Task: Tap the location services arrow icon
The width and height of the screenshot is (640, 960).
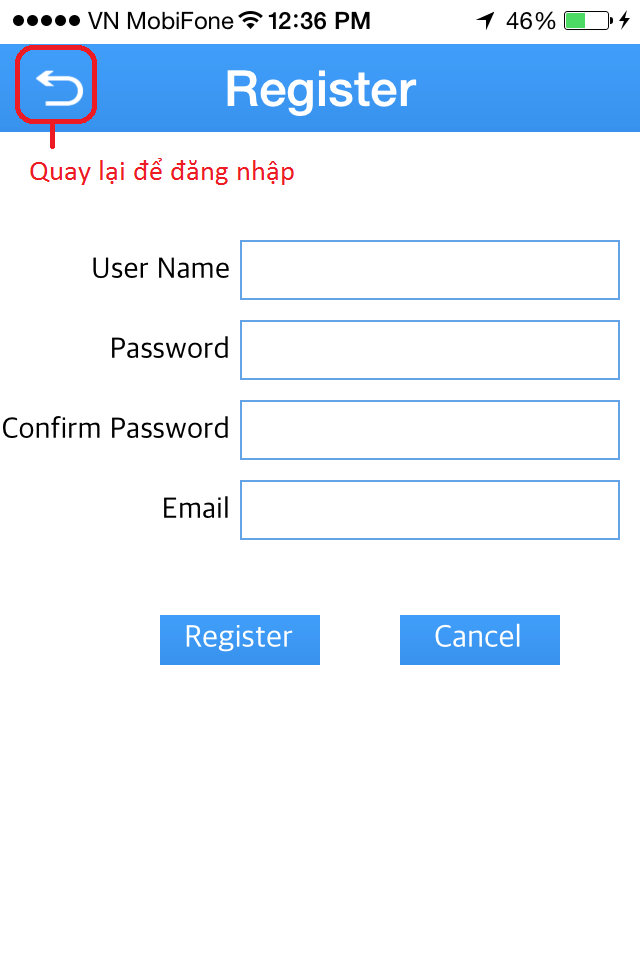Action: (486, 21)
